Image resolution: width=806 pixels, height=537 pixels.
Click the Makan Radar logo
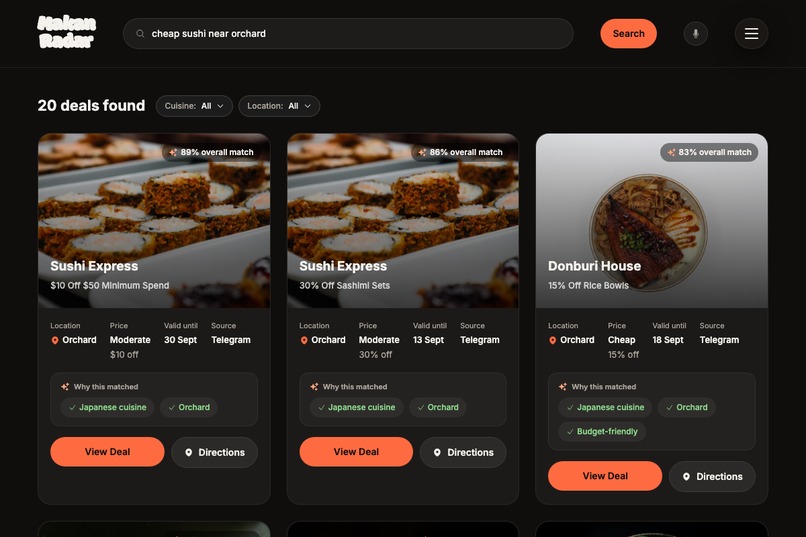(67, 32)
